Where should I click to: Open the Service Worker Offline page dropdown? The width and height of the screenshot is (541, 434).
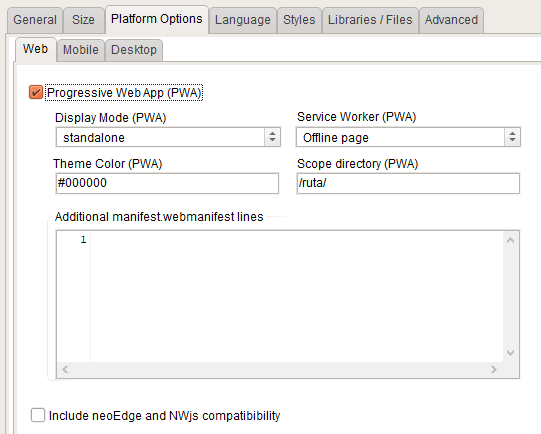pos(408,137)
